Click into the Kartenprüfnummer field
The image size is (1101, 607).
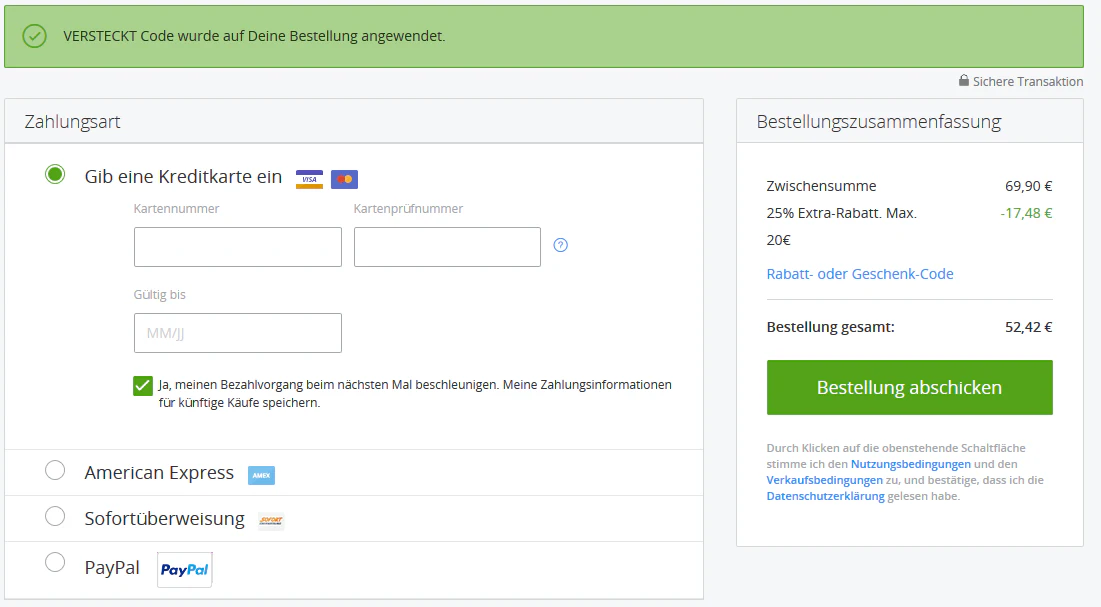[447, 247]
